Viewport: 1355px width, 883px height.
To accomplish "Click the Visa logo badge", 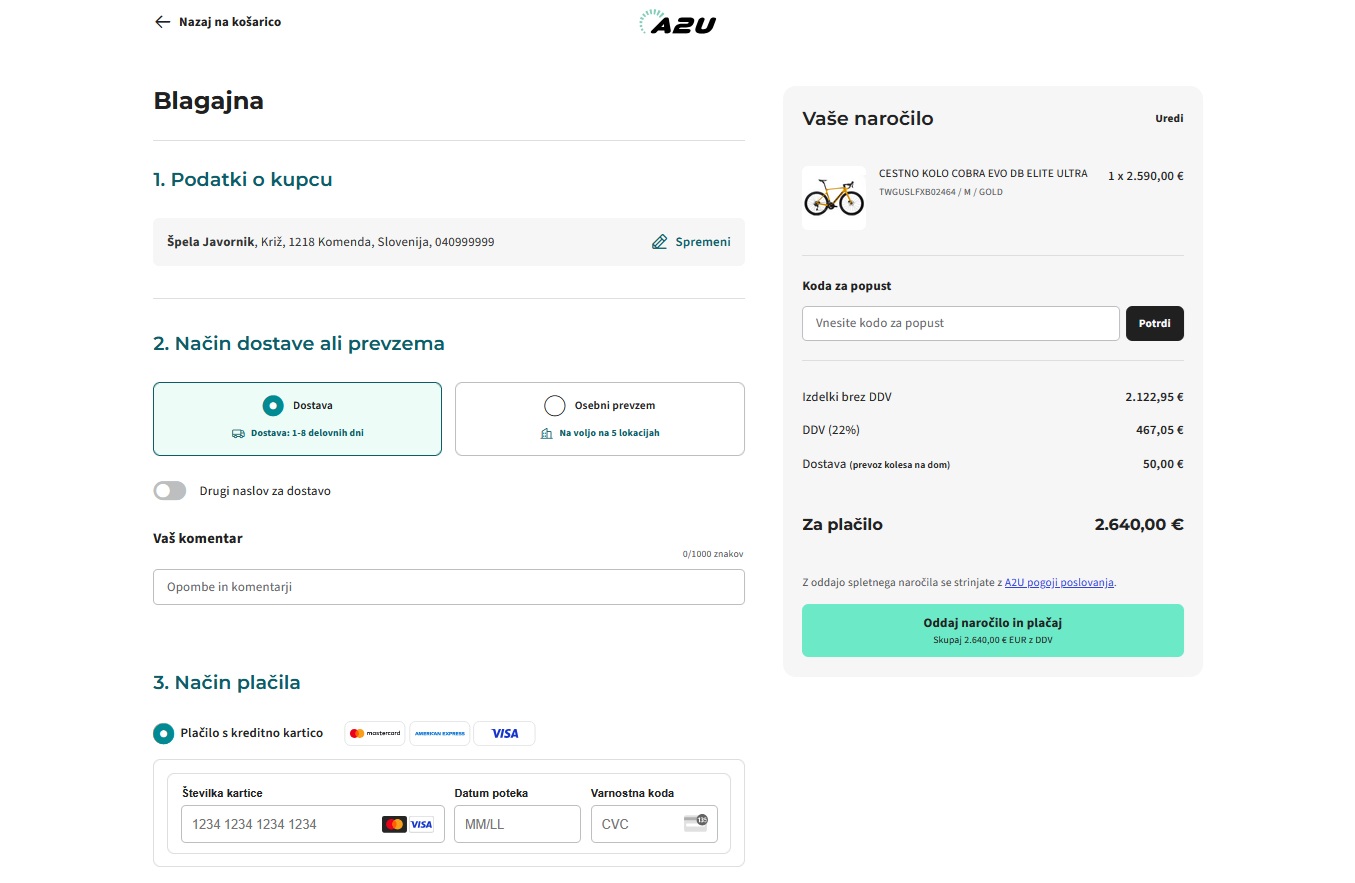I will 504,733.
